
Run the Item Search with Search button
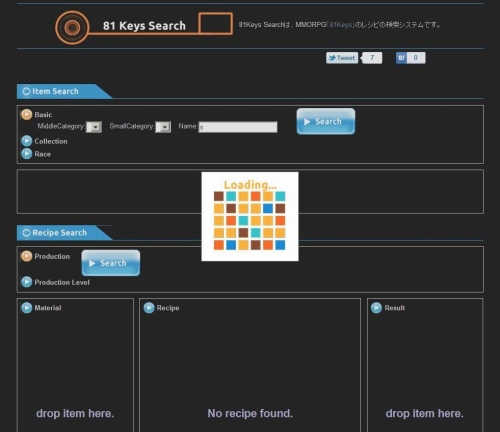[326, 121]
